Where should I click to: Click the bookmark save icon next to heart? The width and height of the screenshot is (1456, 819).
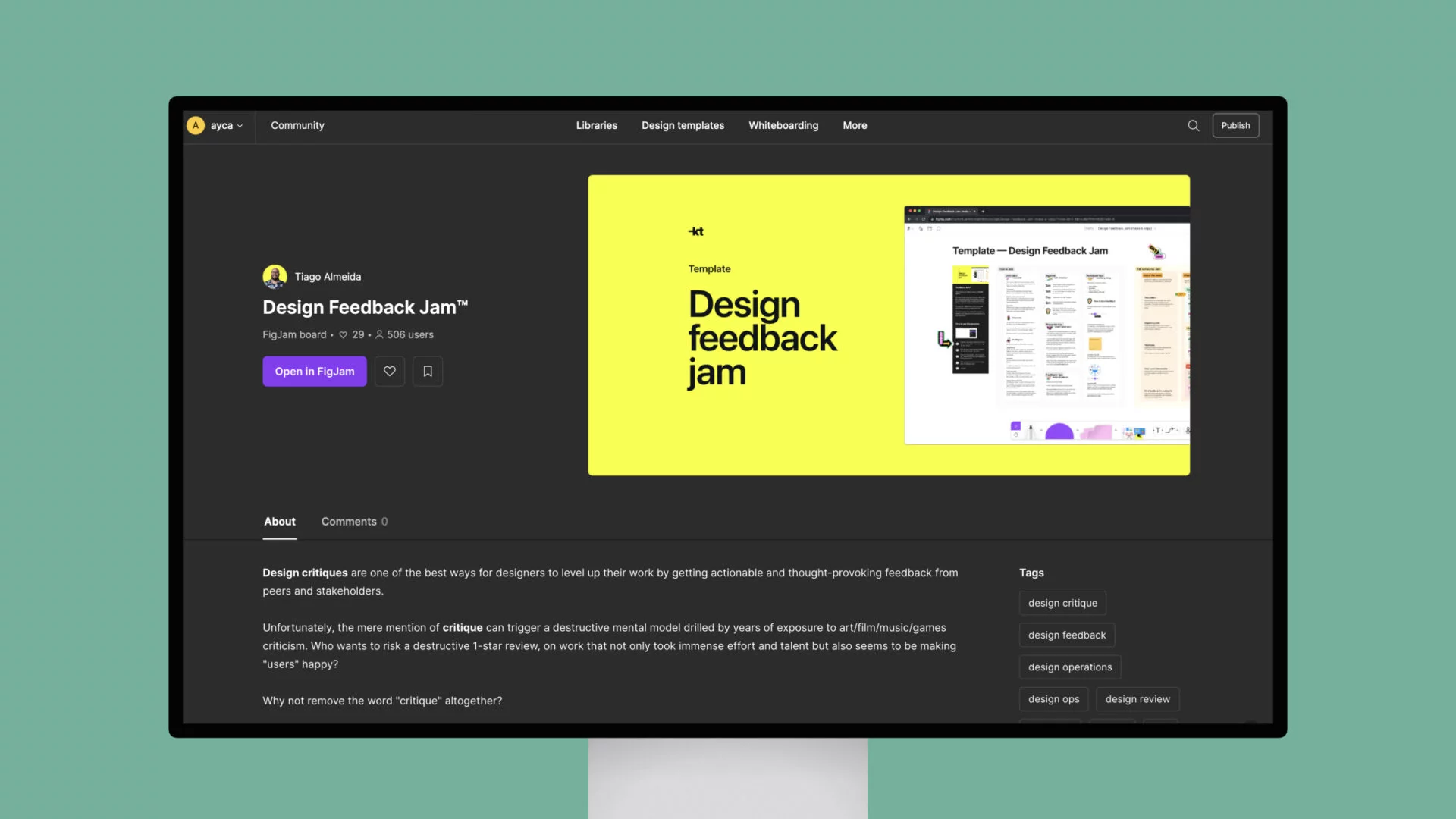pyautogui.click(x=427, y=371)
